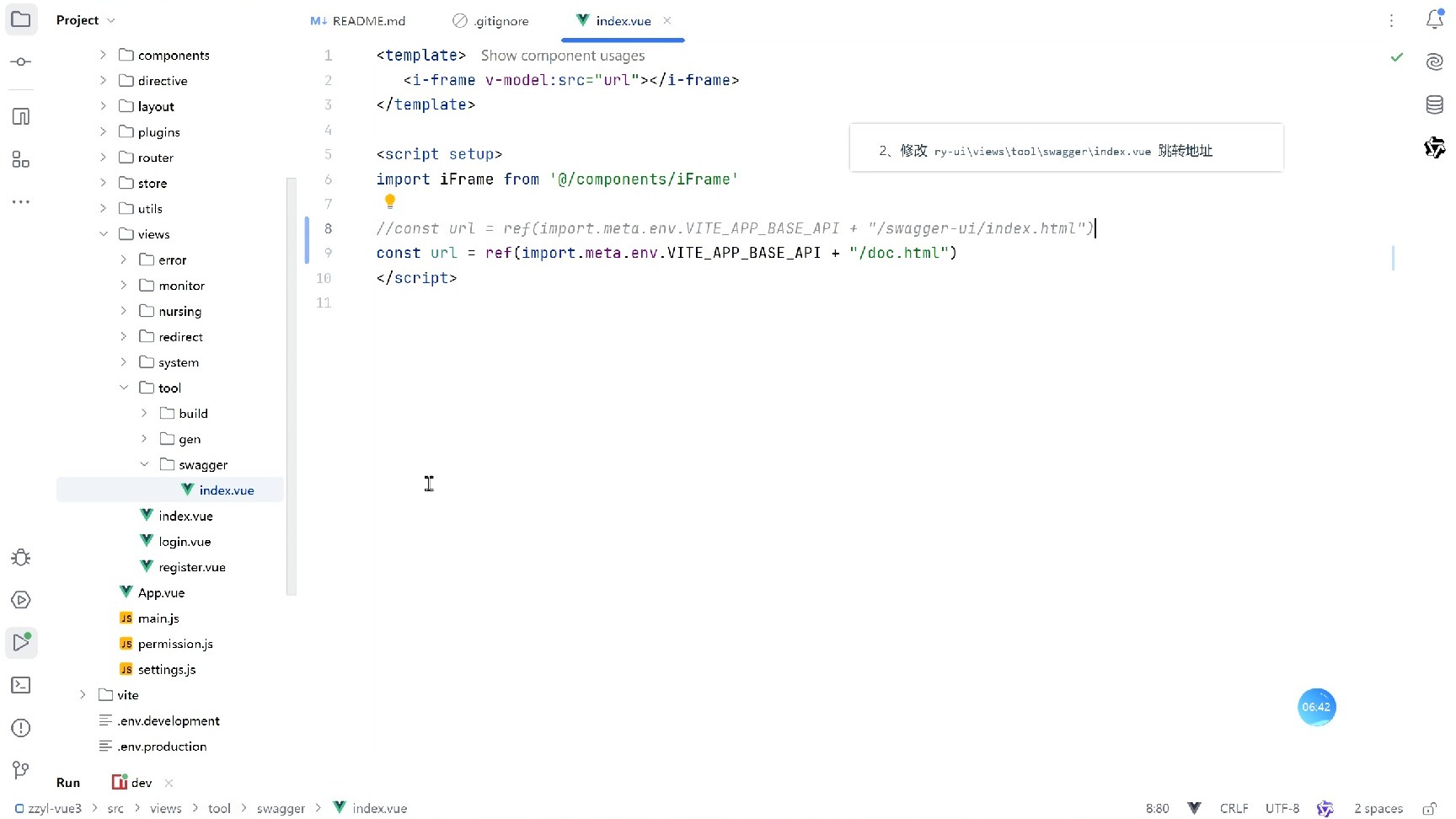Open the Run tool window icon
This screenshot has width=1456, height=819.
point(21,643)
